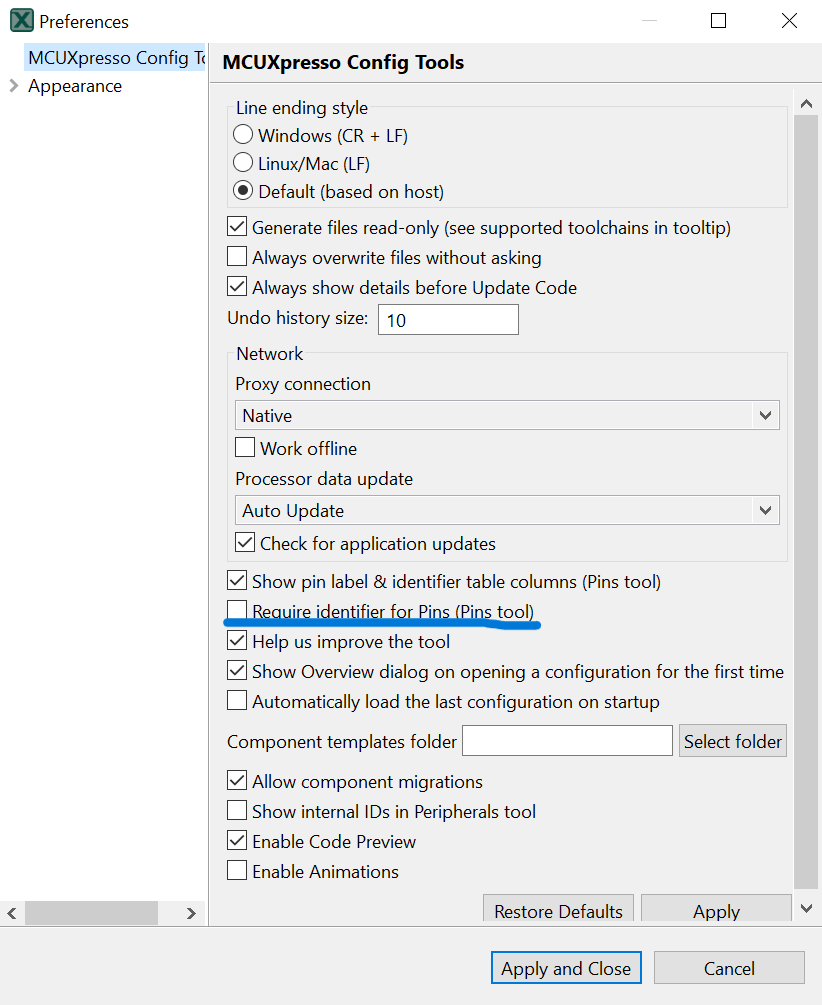Enable Automatically load last configuration on startup
Image resolution: width=822 pixels, height=1005 pixels.
(x=237, y=701)
